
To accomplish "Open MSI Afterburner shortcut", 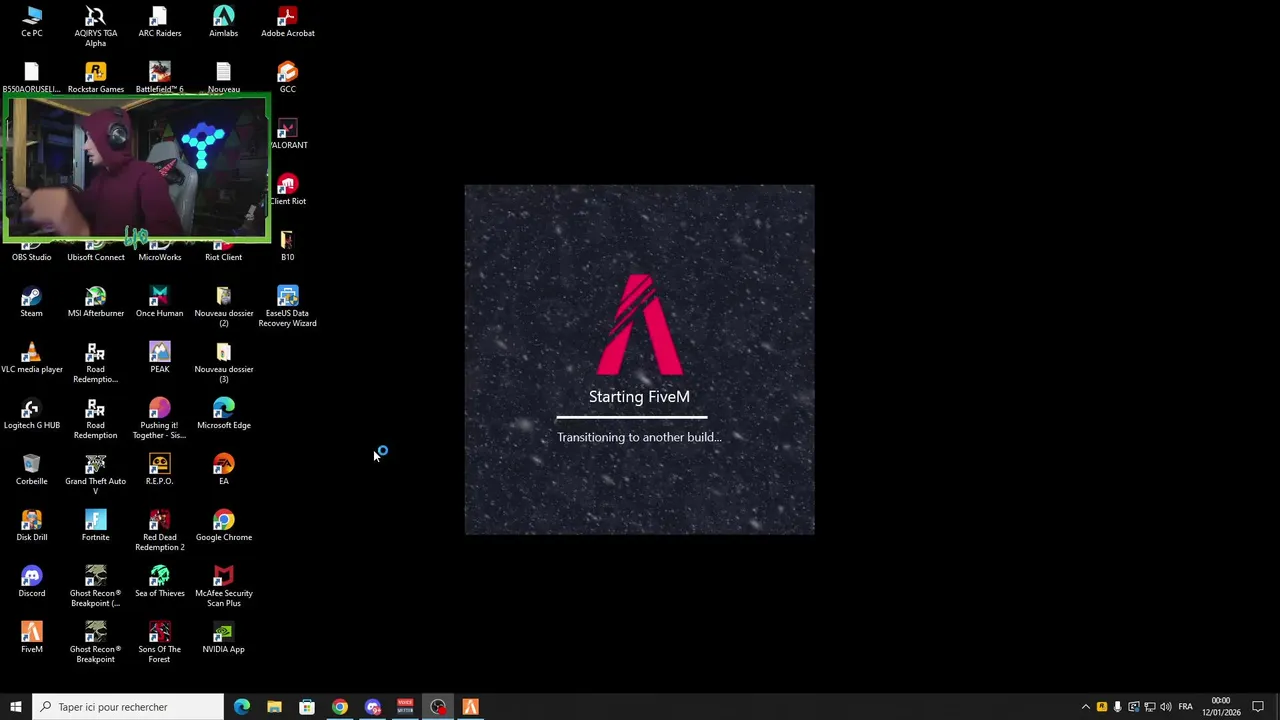I will [x=96, y=302].
